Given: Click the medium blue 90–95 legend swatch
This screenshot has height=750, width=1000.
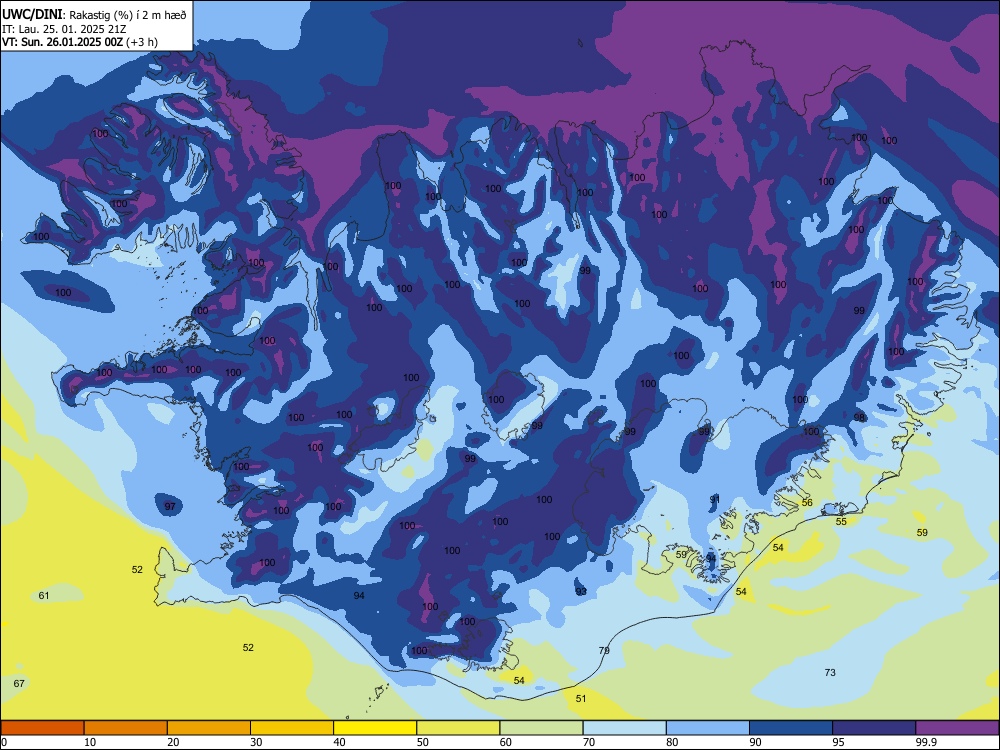Looking at the screenshot, I should point(791,728).
